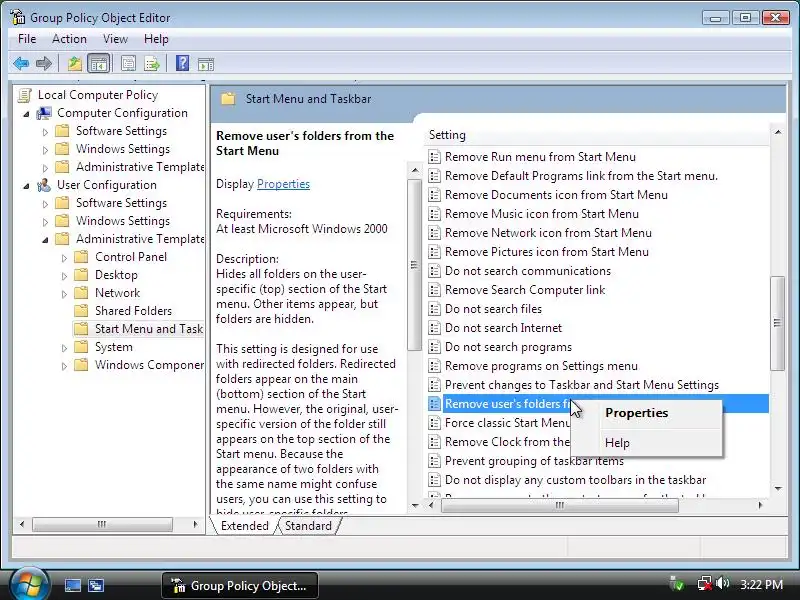This screenshot has width=800, height=600.
Task: Collapse Administrative Templates under User Configuration
Action: (x=45, y=240)
